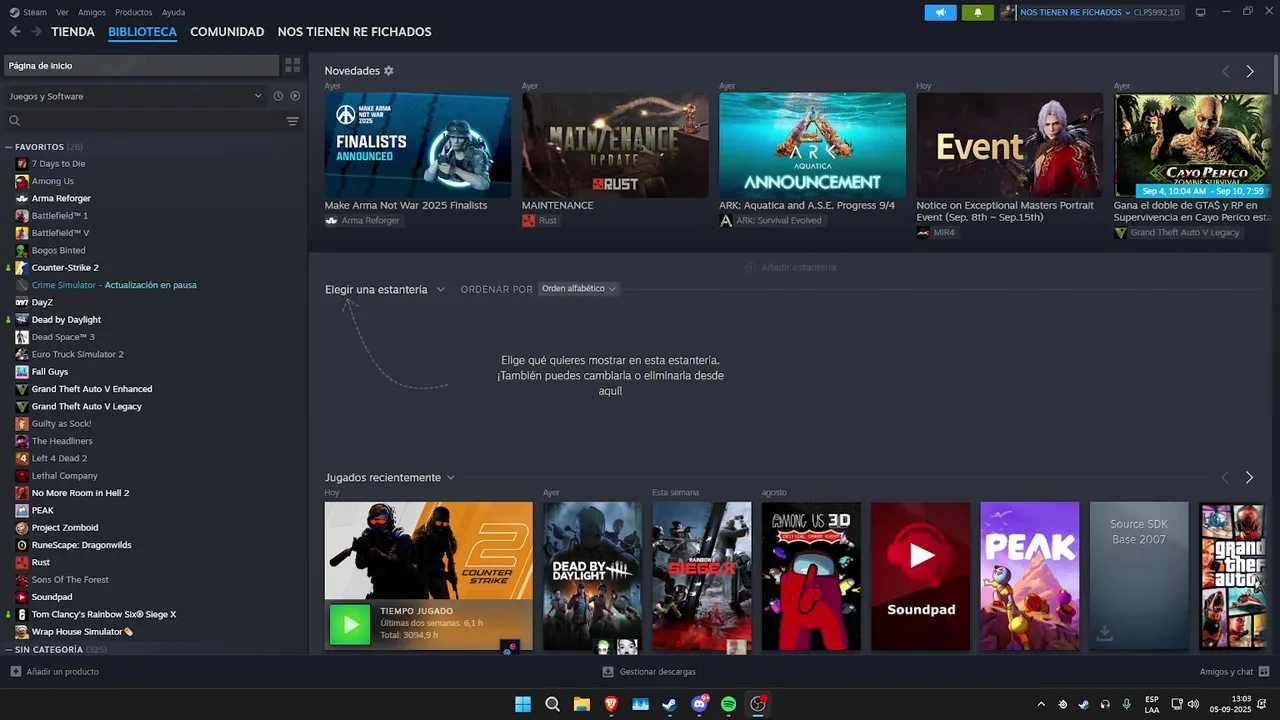1280x720 pixels.
Task: Open Rainbow Six Siege X cover
Action: [x=702, y=577]
